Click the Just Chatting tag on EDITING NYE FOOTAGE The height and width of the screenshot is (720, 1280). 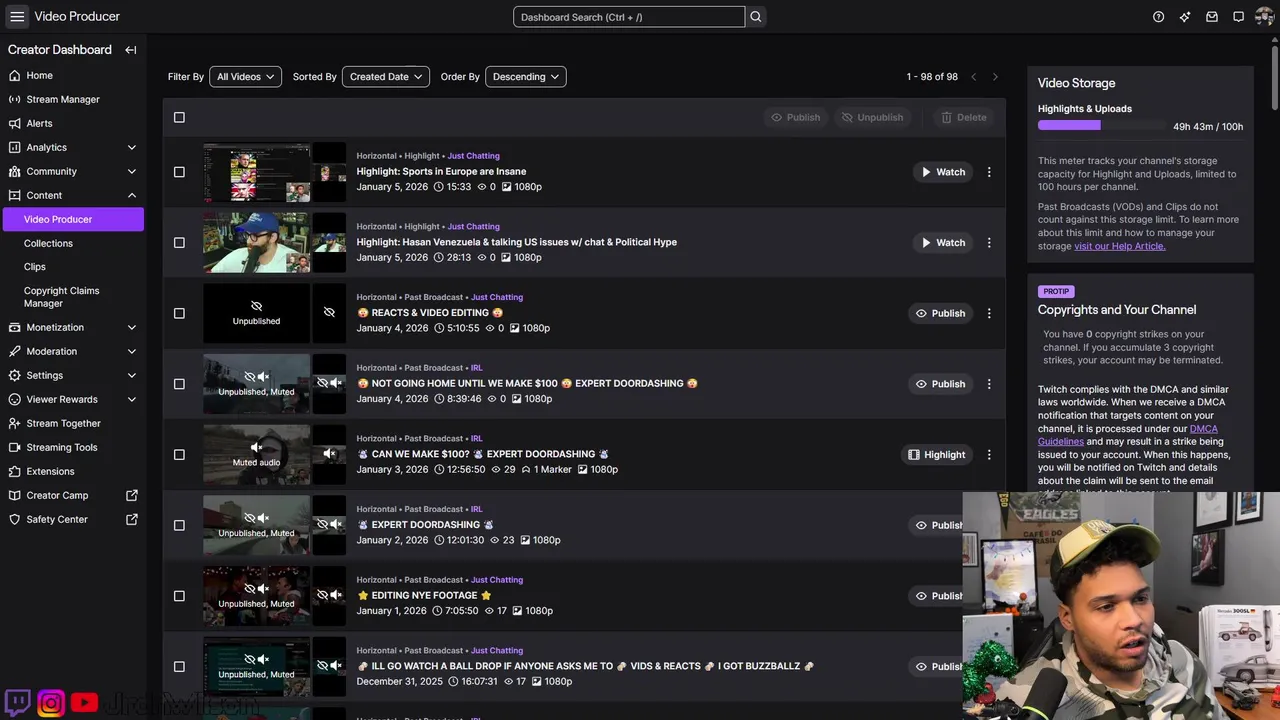click(x=497, y=580)
